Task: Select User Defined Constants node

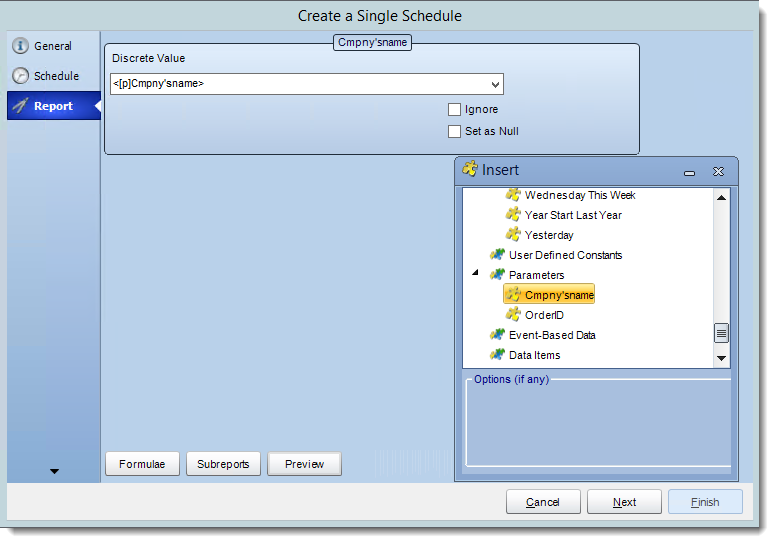Action: [565, 255]
